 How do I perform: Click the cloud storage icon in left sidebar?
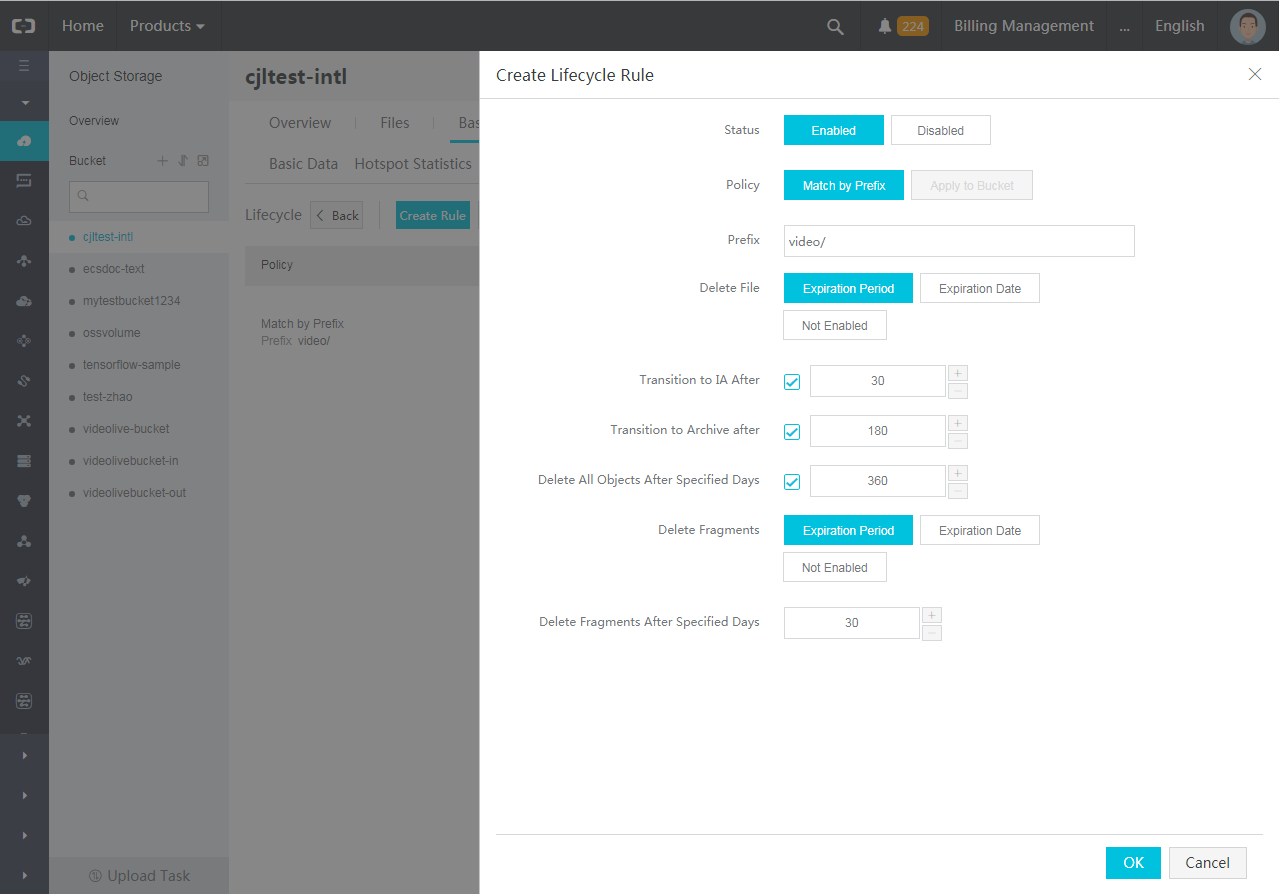(x=24, y=141)
